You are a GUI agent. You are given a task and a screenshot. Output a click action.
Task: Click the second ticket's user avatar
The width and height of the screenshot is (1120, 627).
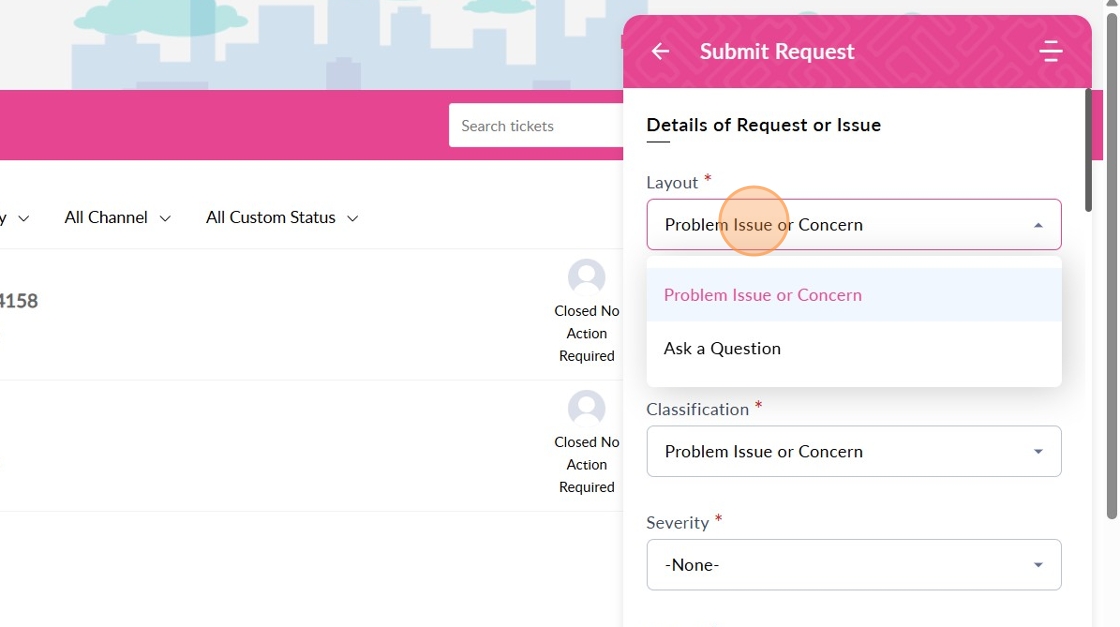(x=586, y=408)
